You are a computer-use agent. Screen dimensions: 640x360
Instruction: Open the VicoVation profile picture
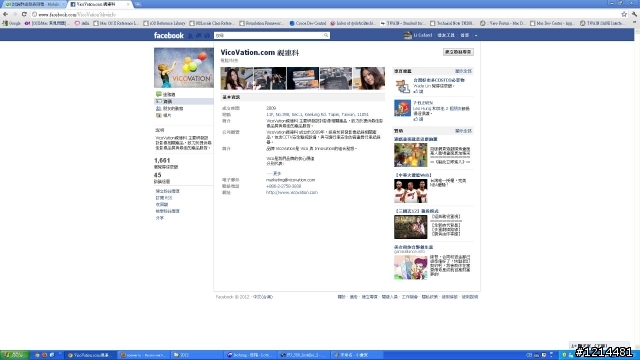[x=184, y=68]
